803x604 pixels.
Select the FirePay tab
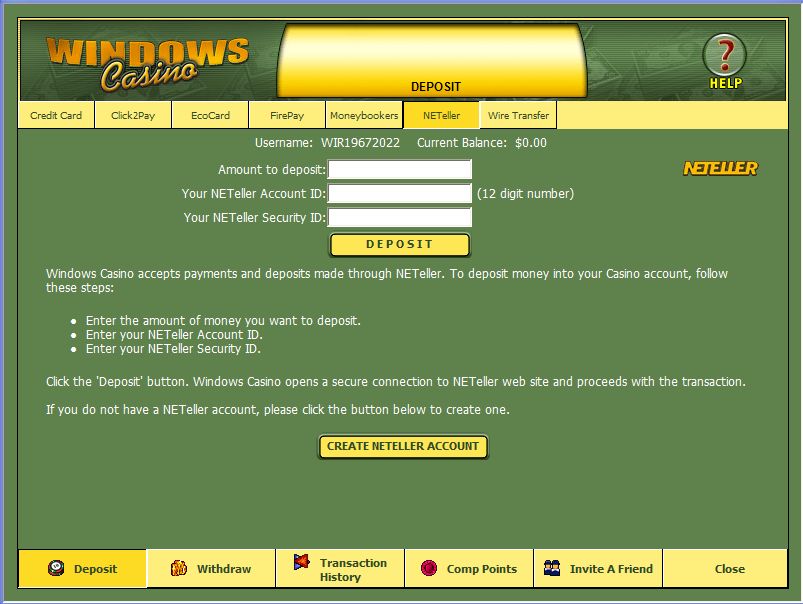coord(287,115)
